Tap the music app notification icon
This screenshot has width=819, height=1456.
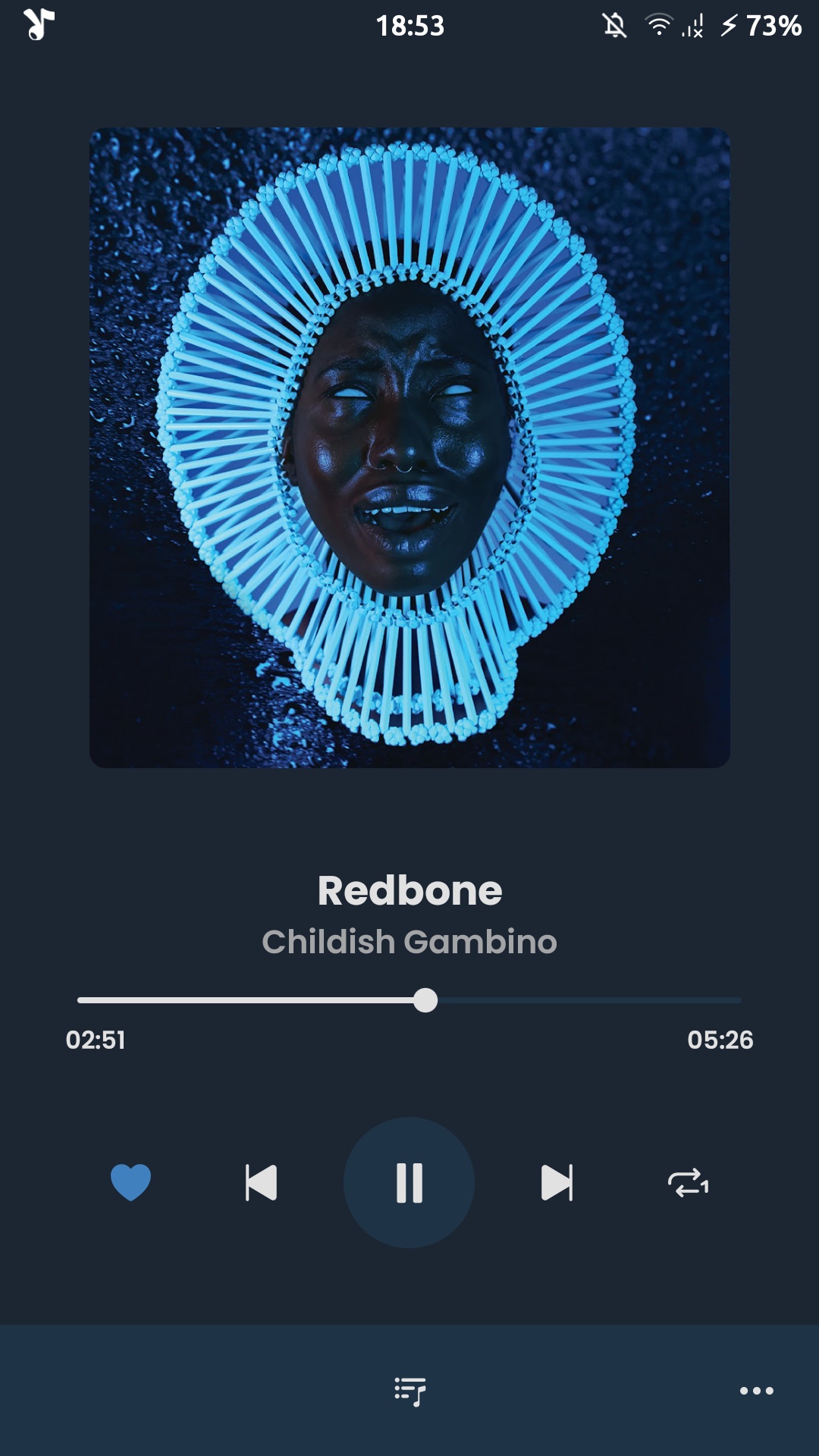tap(39, 24)
